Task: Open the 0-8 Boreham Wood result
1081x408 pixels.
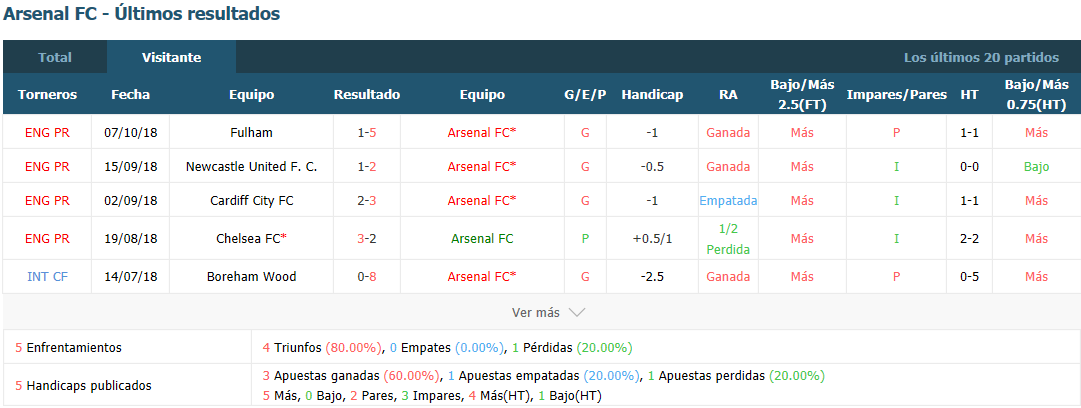Action: [367, 276]
